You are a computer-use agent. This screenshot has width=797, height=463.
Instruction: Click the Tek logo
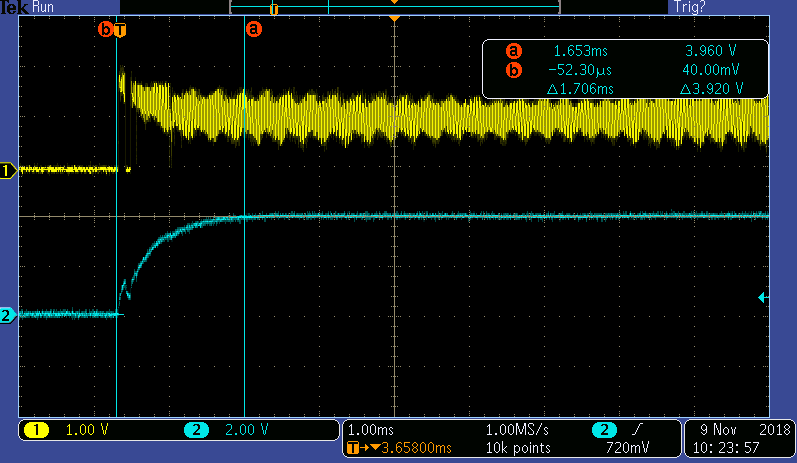[15, 7]
